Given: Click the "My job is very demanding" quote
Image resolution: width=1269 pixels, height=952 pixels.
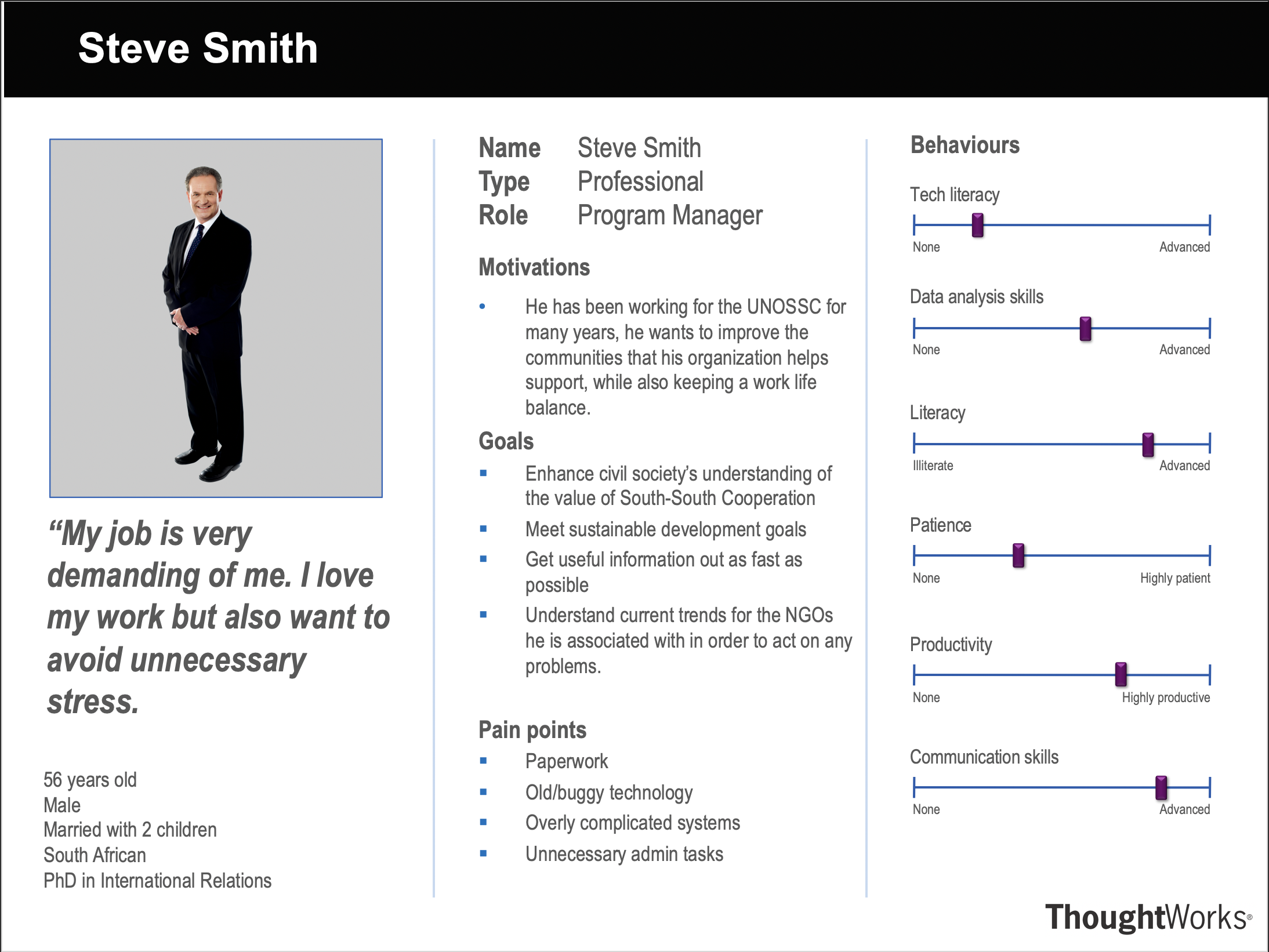Looking at the screenshot, I should click(217, 617).
